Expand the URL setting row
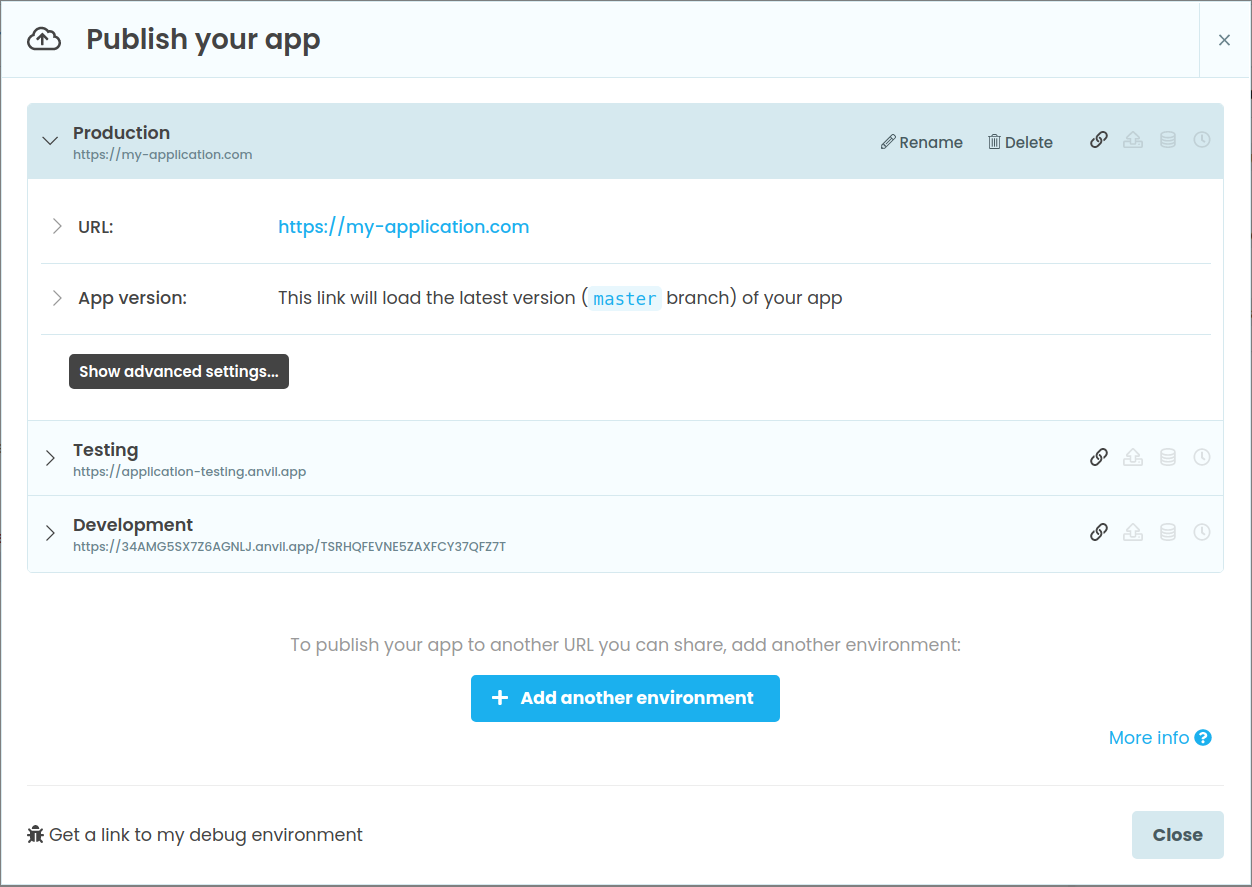Image resolution: width=1252 pixels, height=887 pixels. click(57, 227)
